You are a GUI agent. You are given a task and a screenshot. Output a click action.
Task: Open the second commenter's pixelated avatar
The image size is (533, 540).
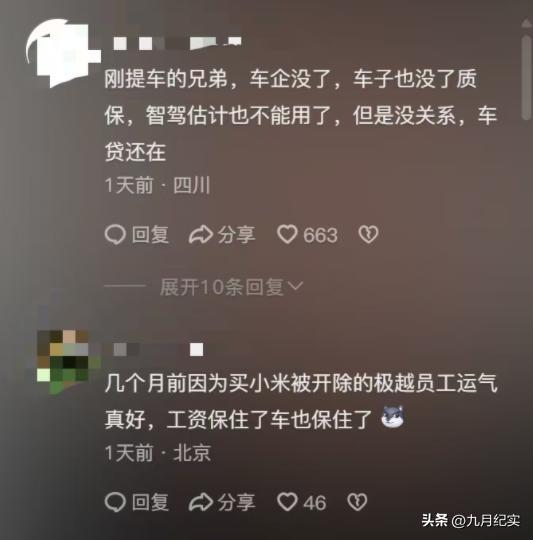pyautogui.click(x=63, y=362)
